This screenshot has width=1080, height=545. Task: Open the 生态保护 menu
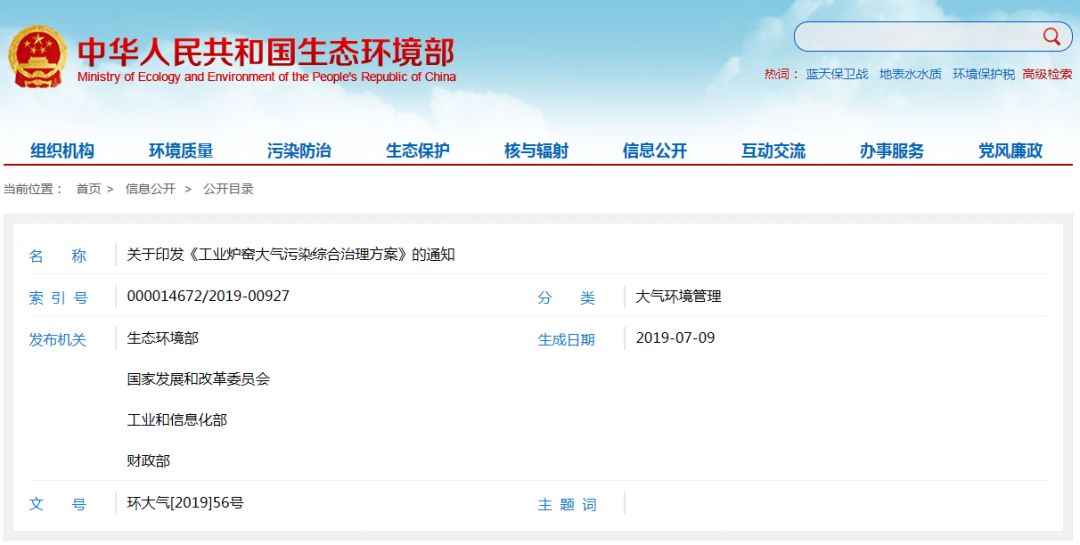[417, 151]
